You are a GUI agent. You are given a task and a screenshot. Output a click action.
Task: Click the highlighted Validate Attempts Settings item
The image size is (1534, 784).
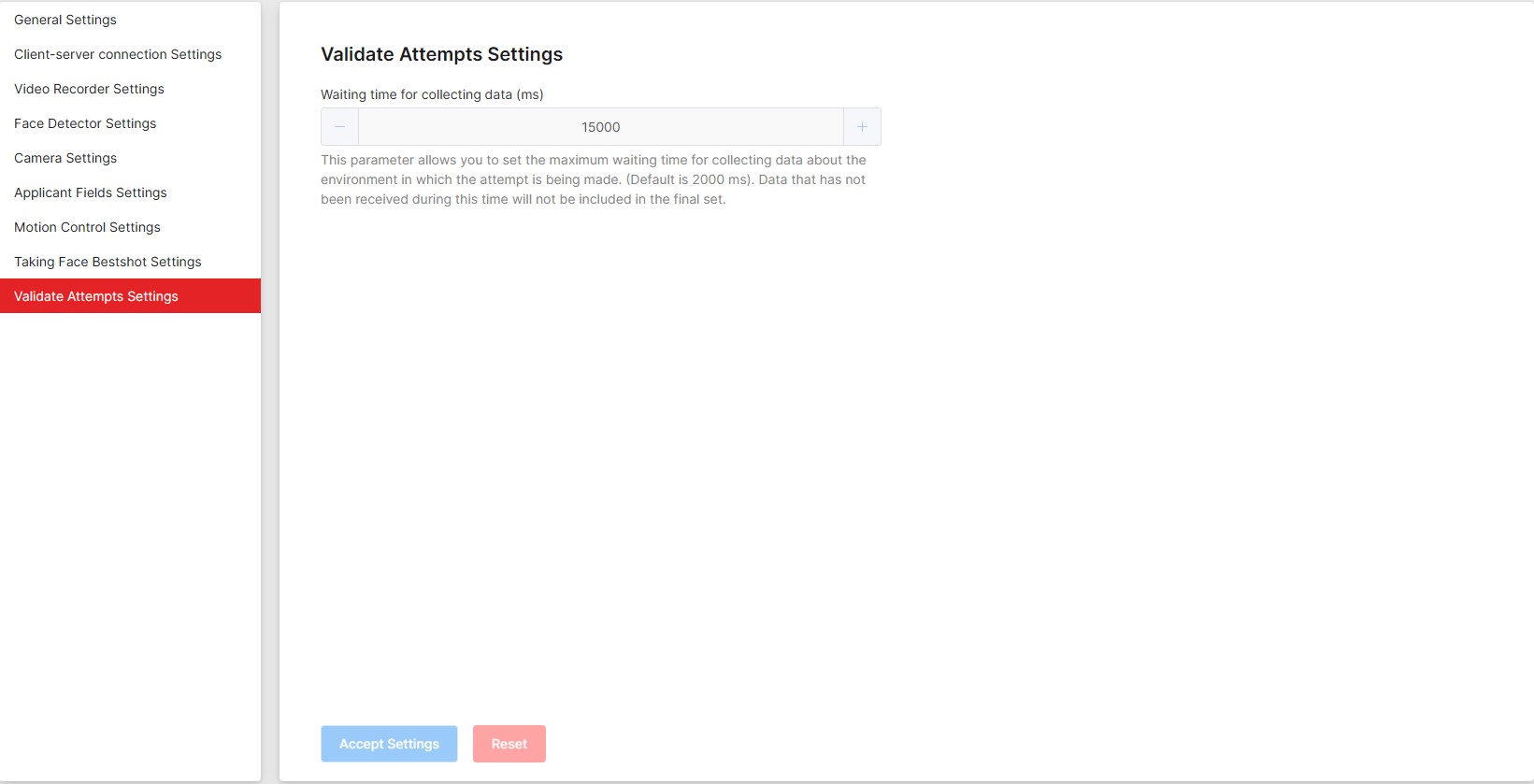pyautogui.click(x=96, y=296)
